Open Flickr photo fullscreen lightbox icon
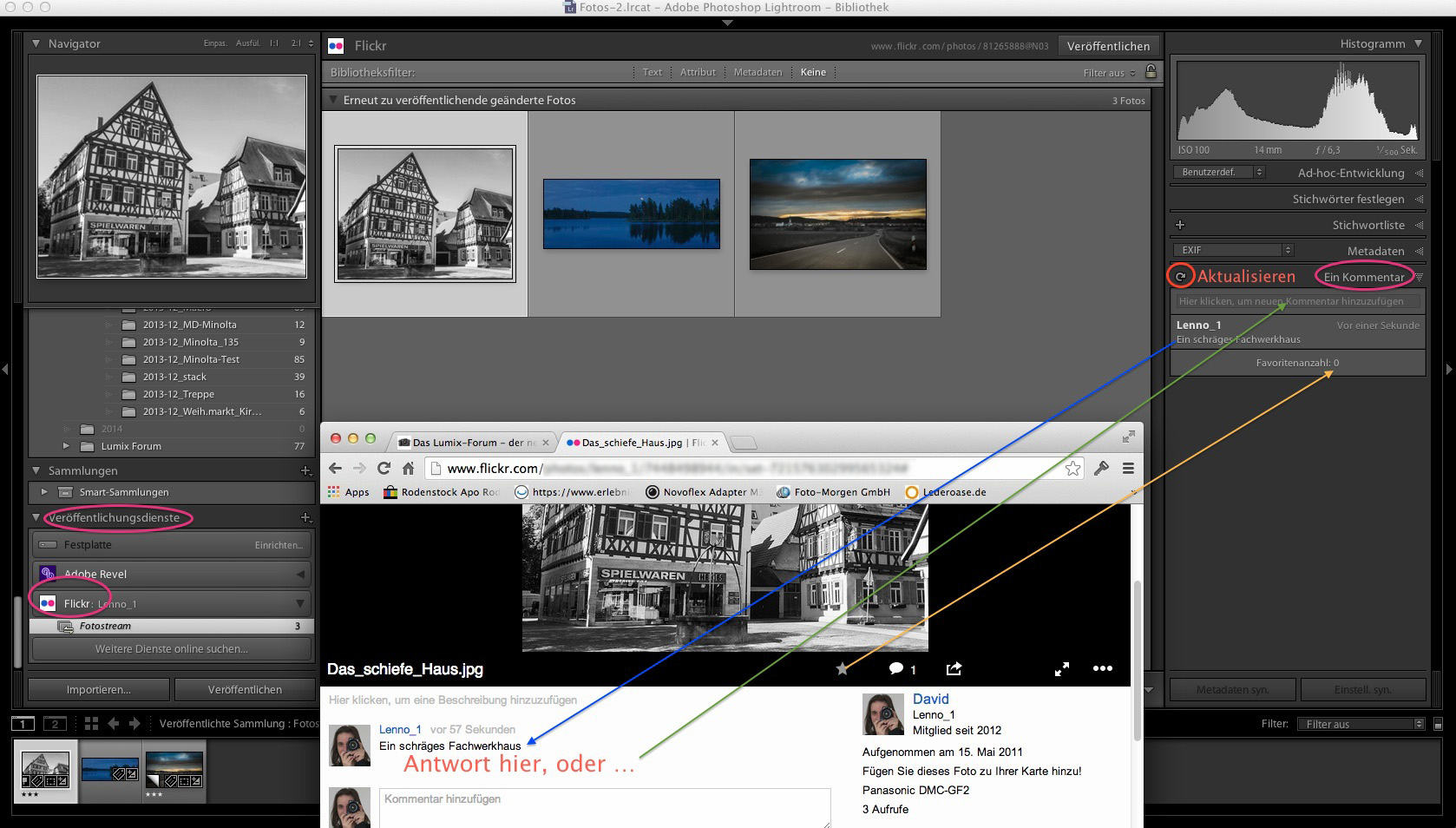This screenshot has height=828, width=1456. point(1061,669)
